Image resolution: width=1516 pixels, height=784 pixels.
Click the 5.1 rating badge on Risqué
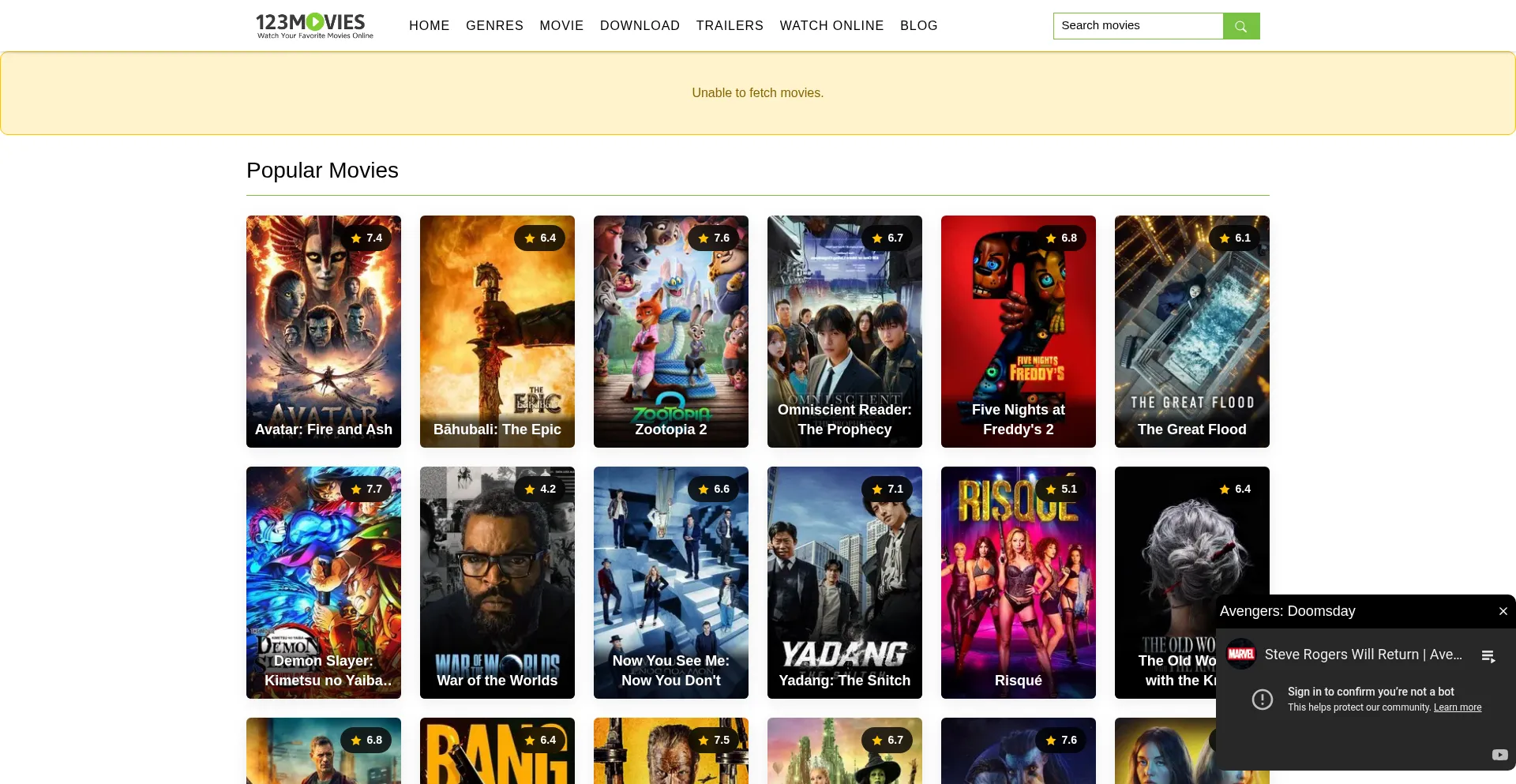point(1061,489)
